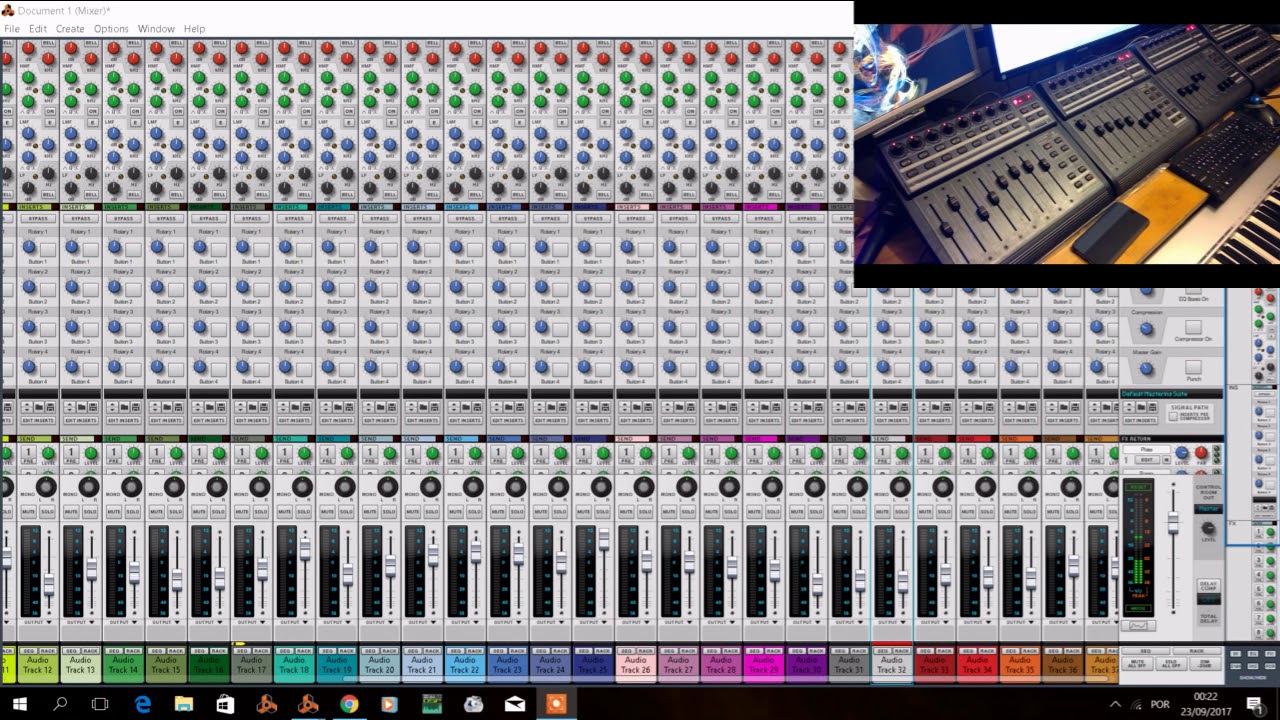Click the master level fader
This screenshot has width=1280, height=720.
pos(1173,522)
